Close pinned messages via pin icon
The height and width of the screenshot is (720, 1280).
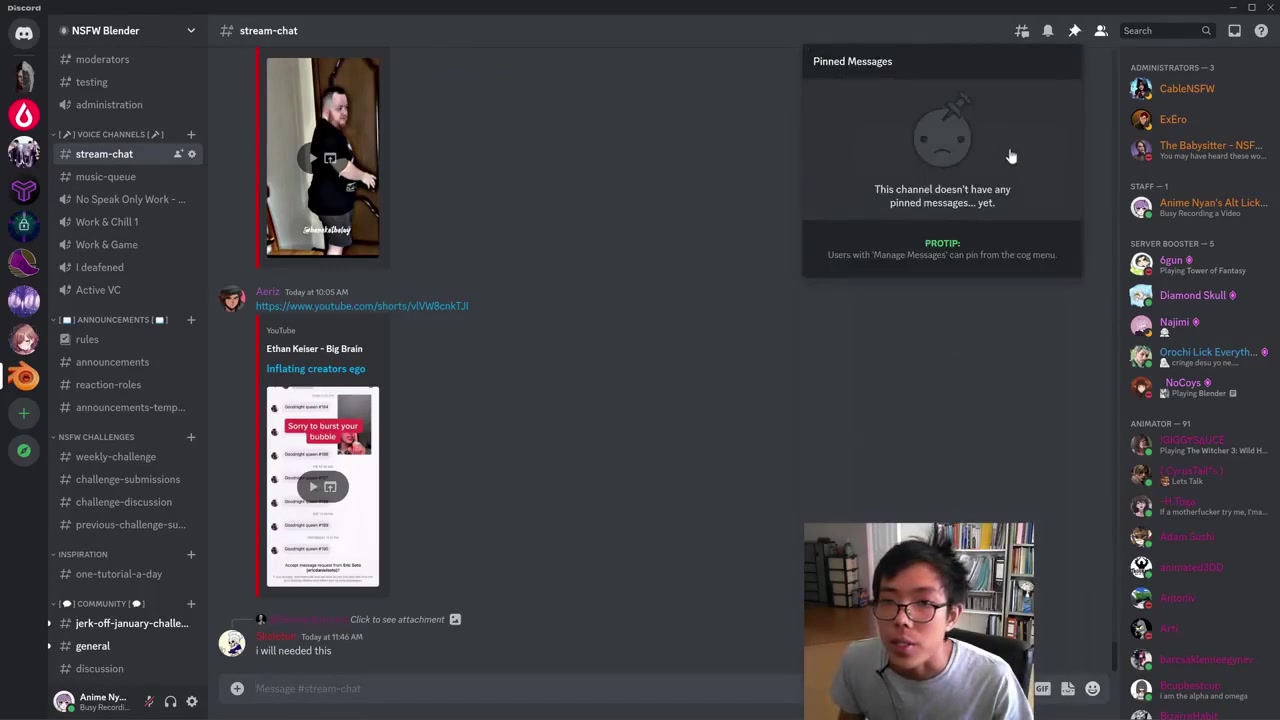point(1074,31)
